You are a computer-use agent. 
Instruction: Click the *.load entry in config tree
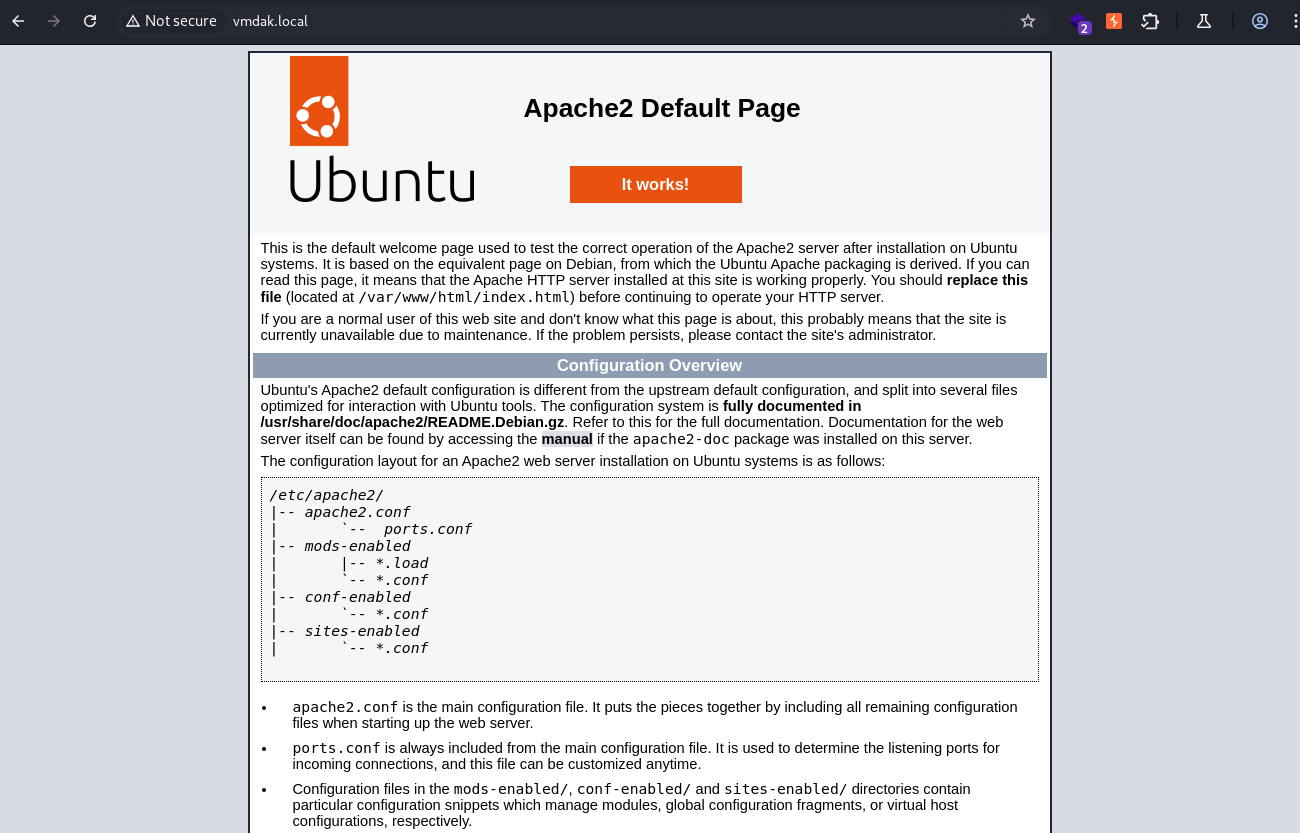point(402,563)
